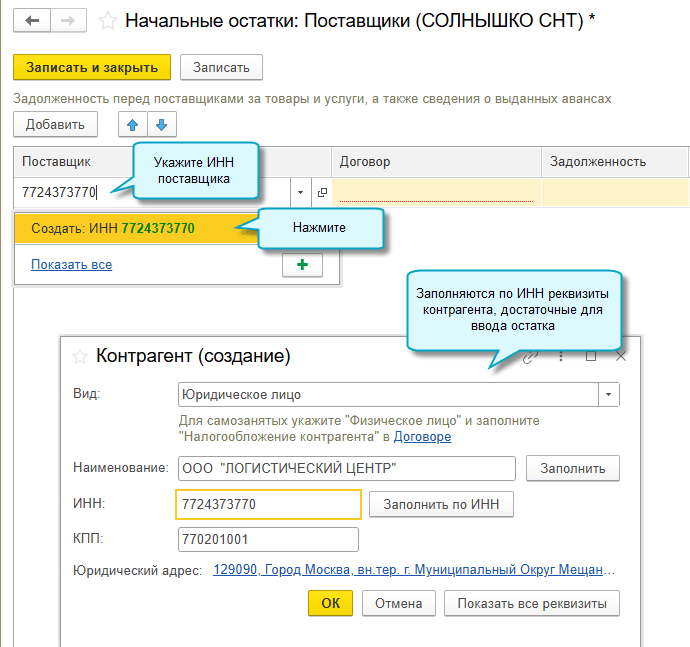Open supplier record with the open-form icon
This screenshot has width=690, height=647.
(322, 192)
